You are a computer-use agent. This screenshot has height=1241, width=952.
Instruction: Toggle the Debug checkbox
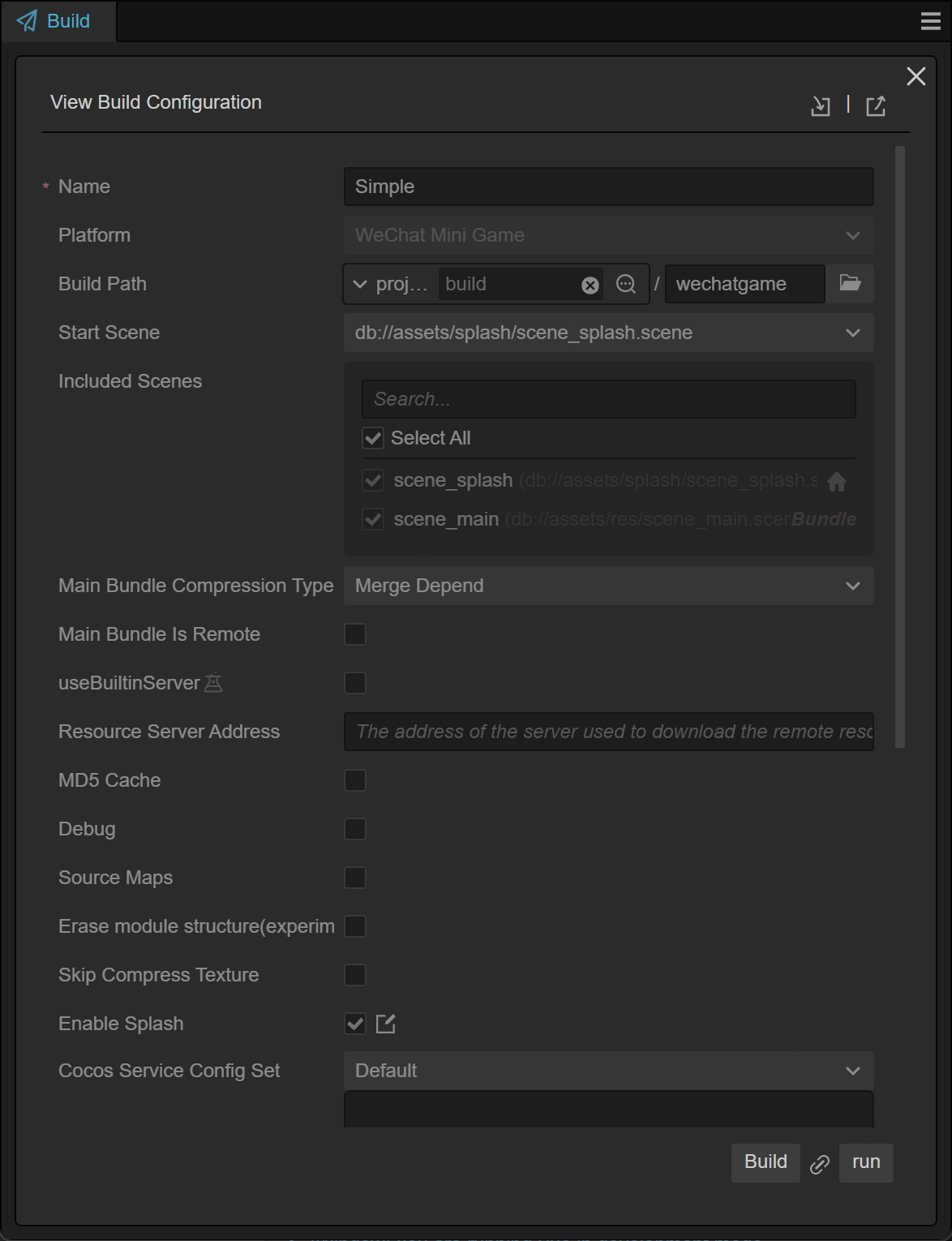355,829
